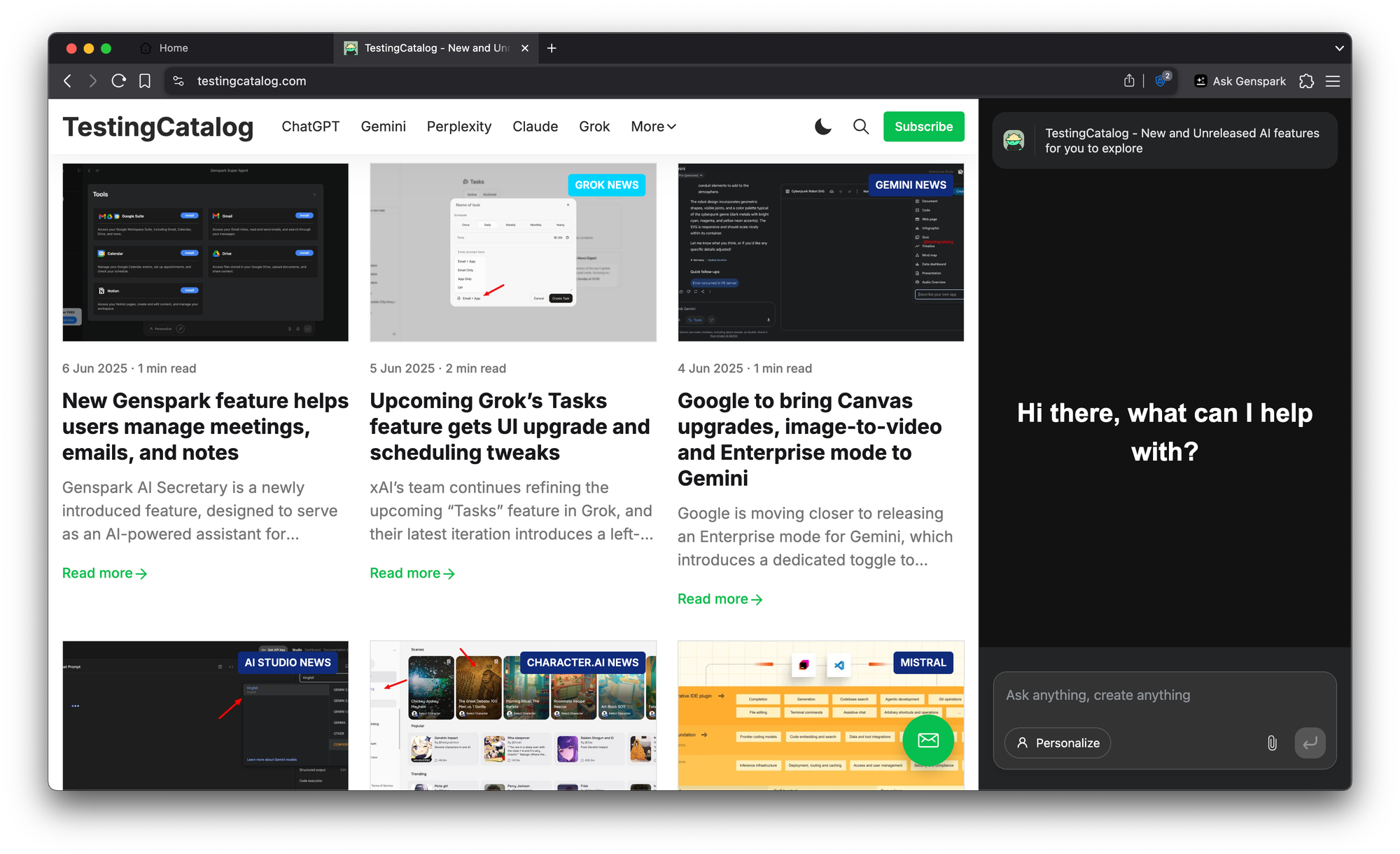Screen dimensions: 1400x854
Task: Open the browser hamburger menu
Action: coord(1333,81)
